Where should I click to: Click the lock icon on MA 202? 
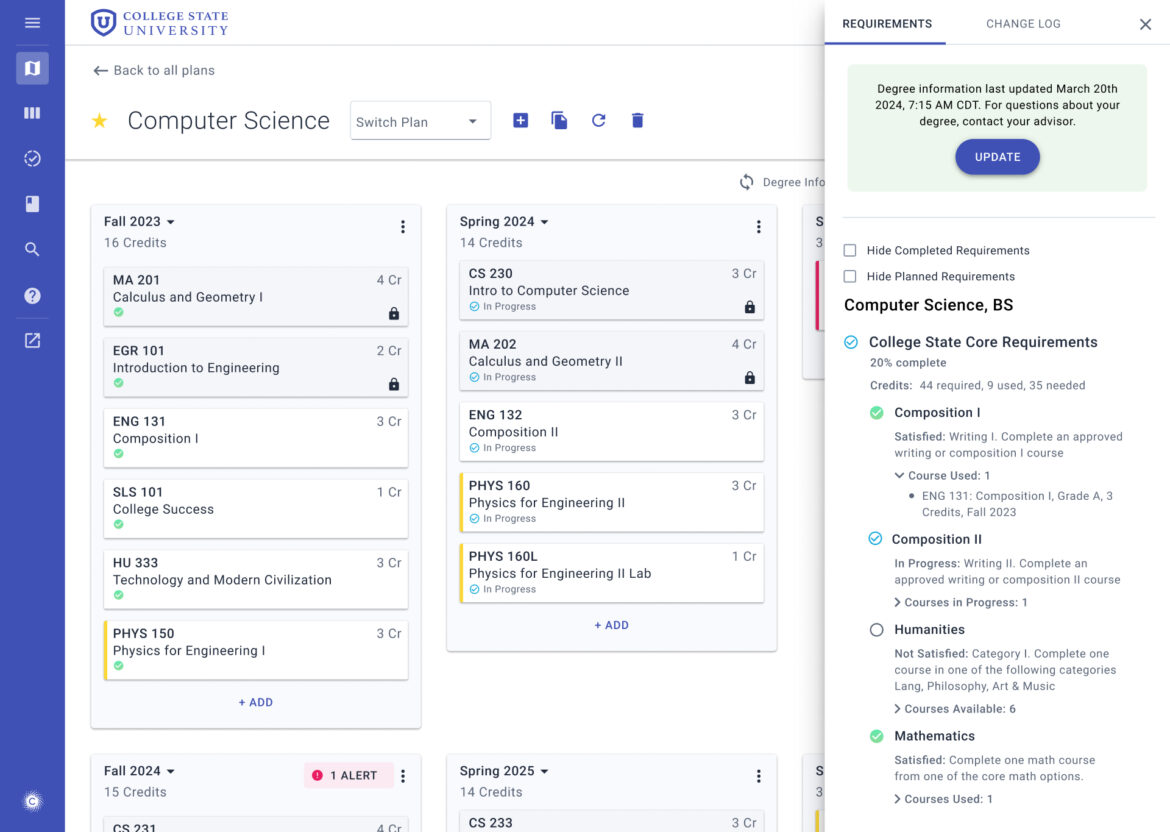(x=750, y=378)
